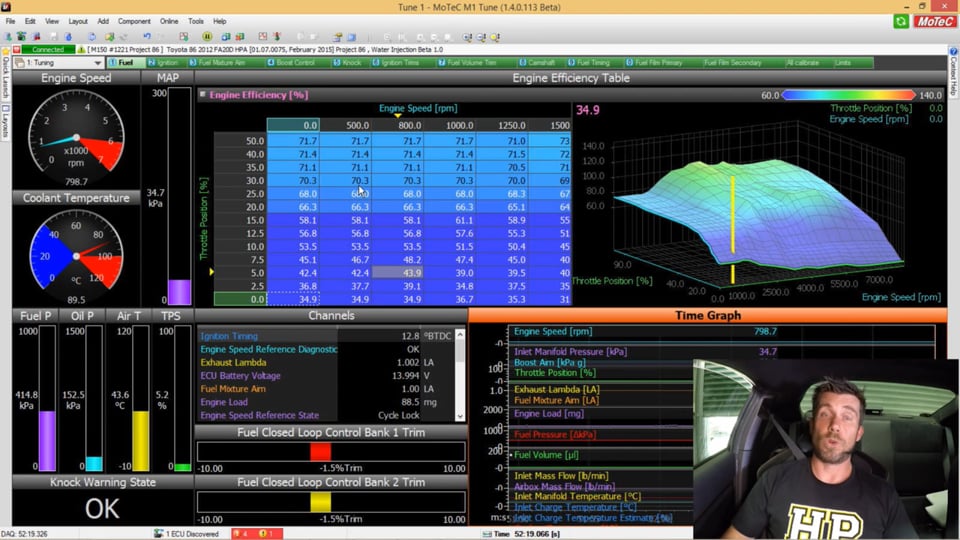Click the green refresh icon beside MoTeC logo
The width and height of the screenshot is (960, 540).
[x=901, y=21]
